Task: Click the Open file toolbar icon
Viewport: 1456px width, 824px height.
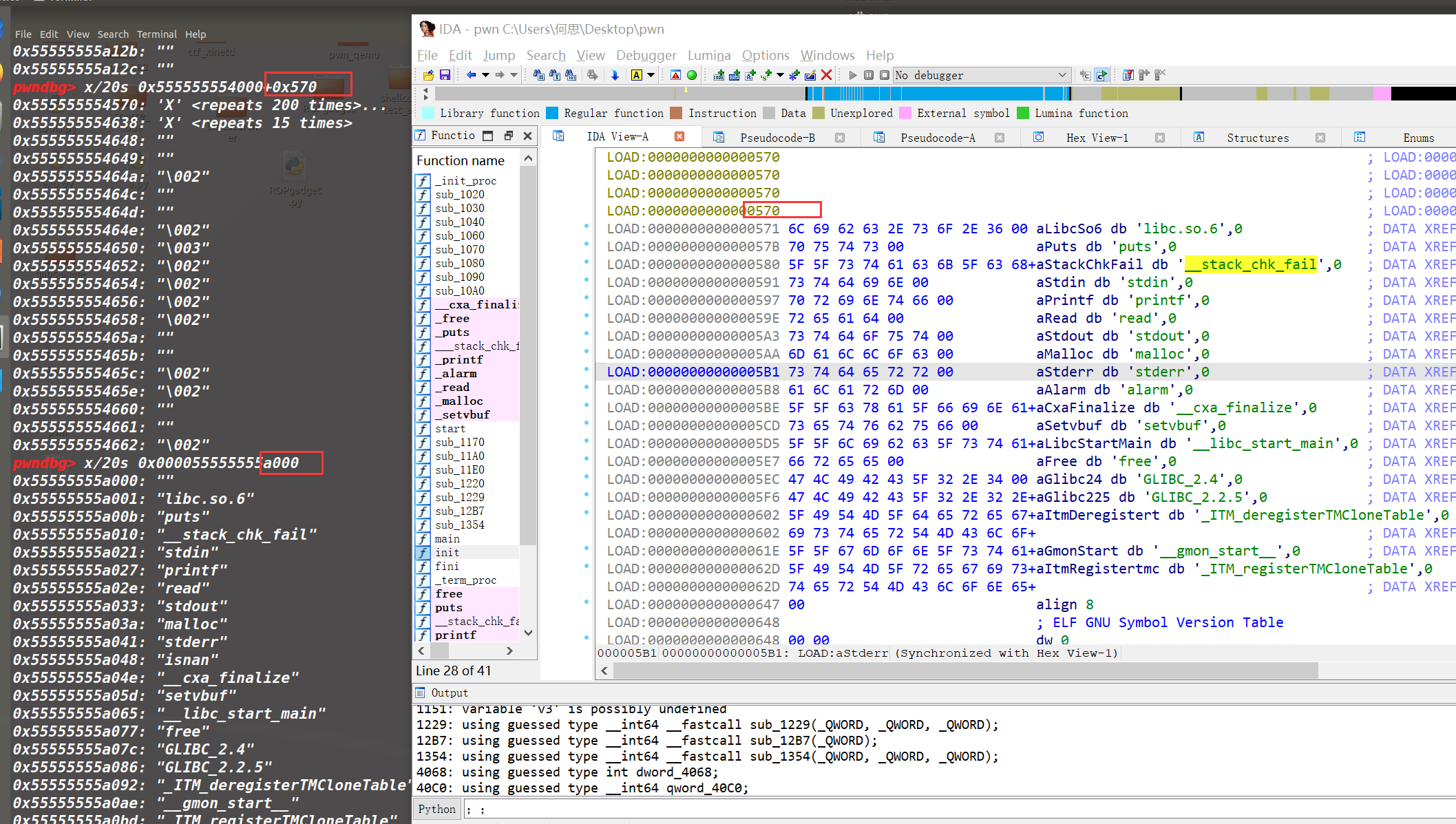Action: 428,75
